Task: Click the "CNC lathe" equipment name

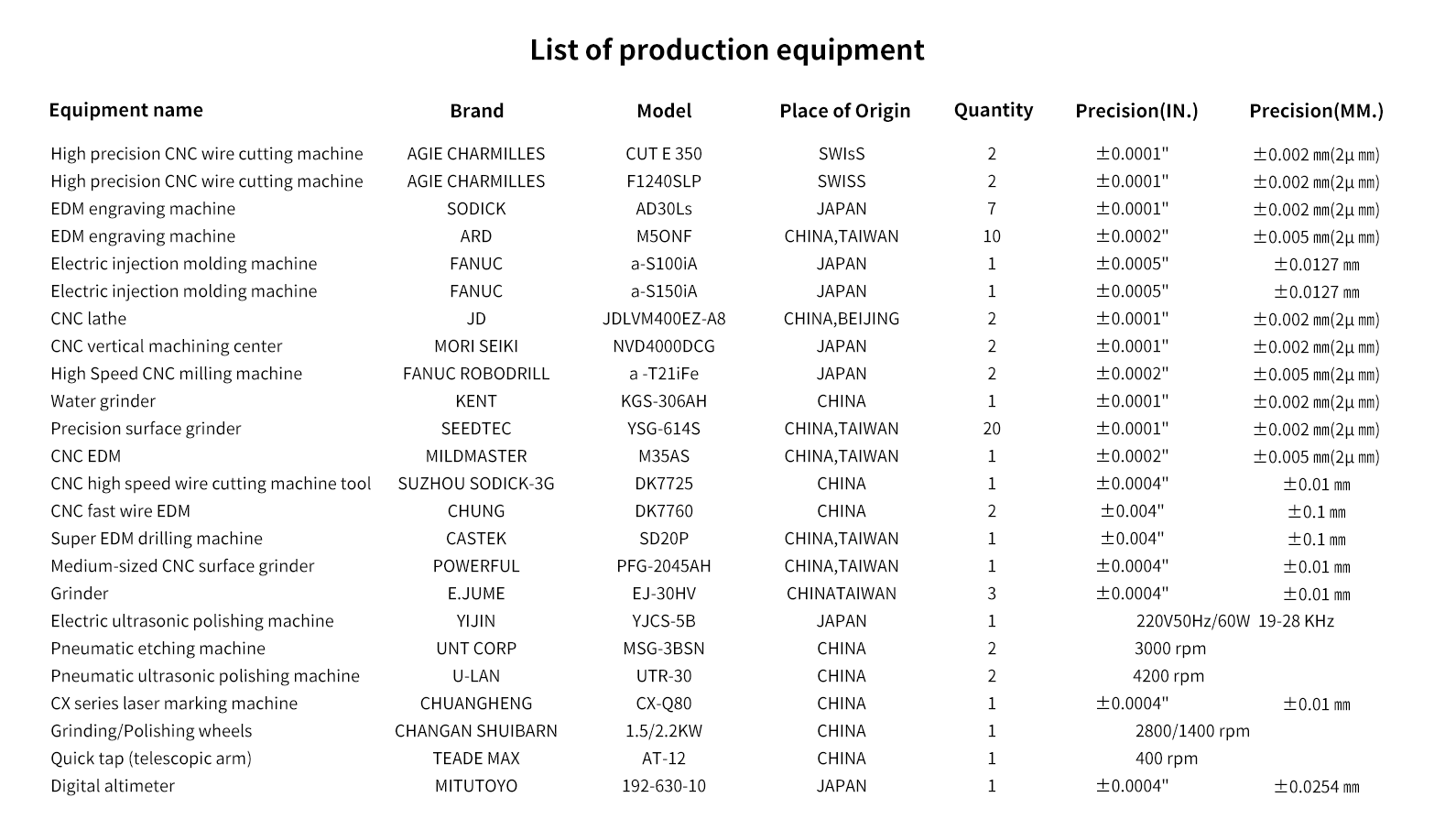Action: click(x=89, y=319)
